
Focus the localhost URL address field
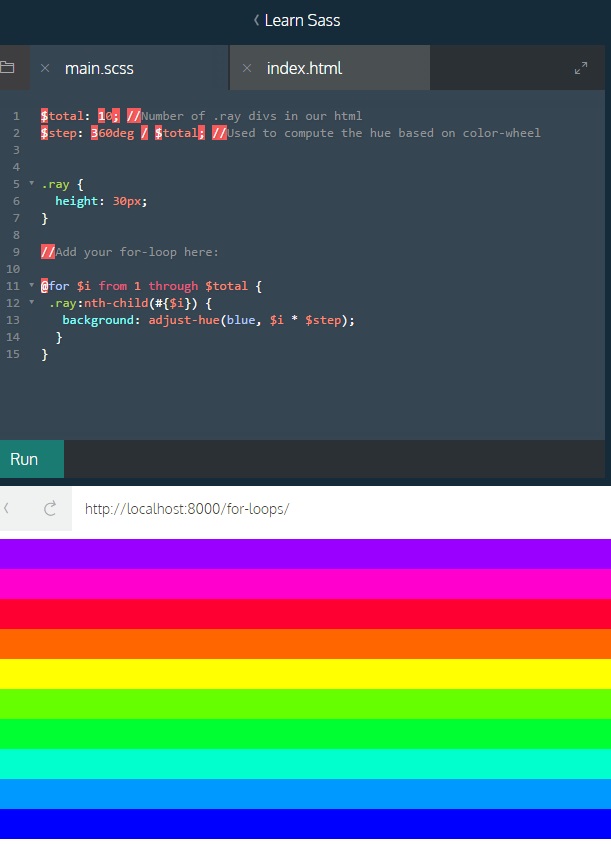[341, 509]
